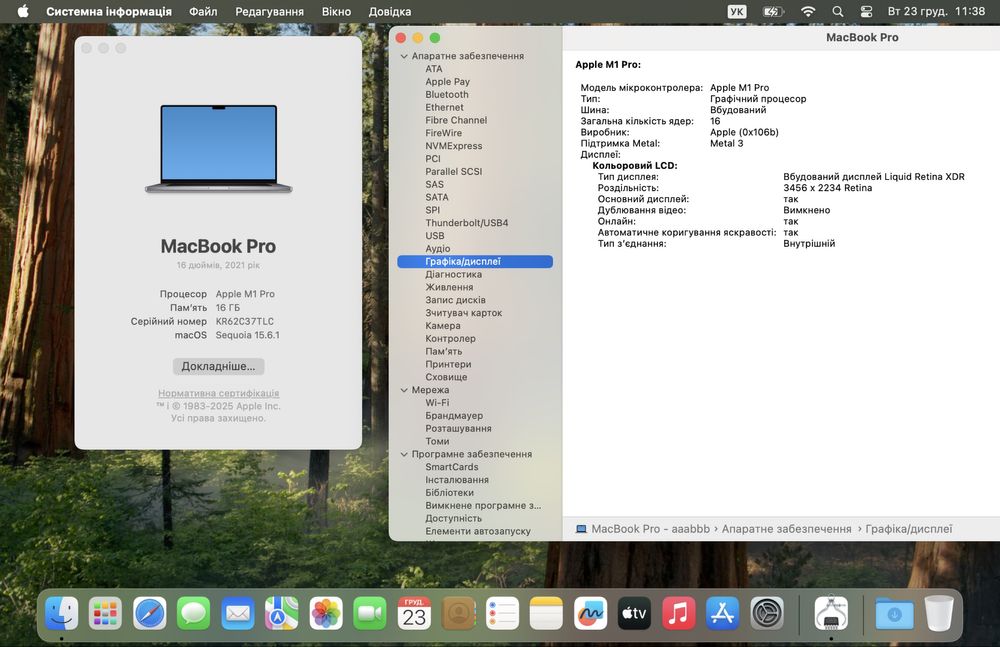Select Брандмауер in sidebar

coord(454,415)
